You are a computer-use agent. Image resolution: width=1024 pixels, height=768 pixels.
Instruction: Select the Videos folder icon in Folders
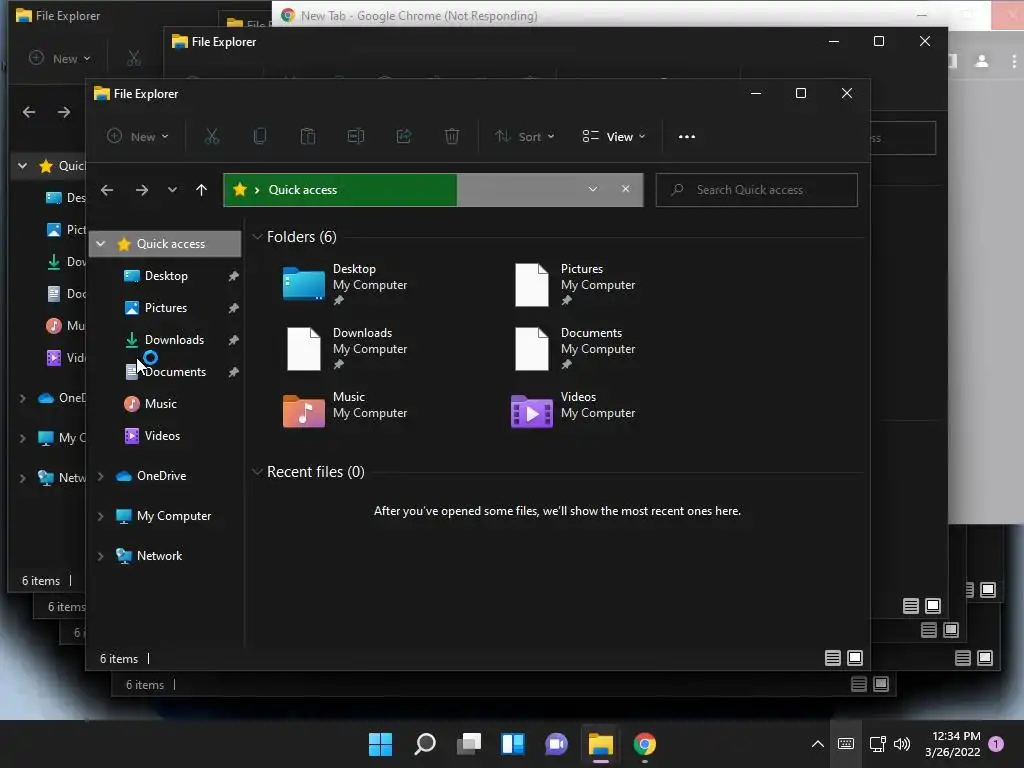coord(531,411)
